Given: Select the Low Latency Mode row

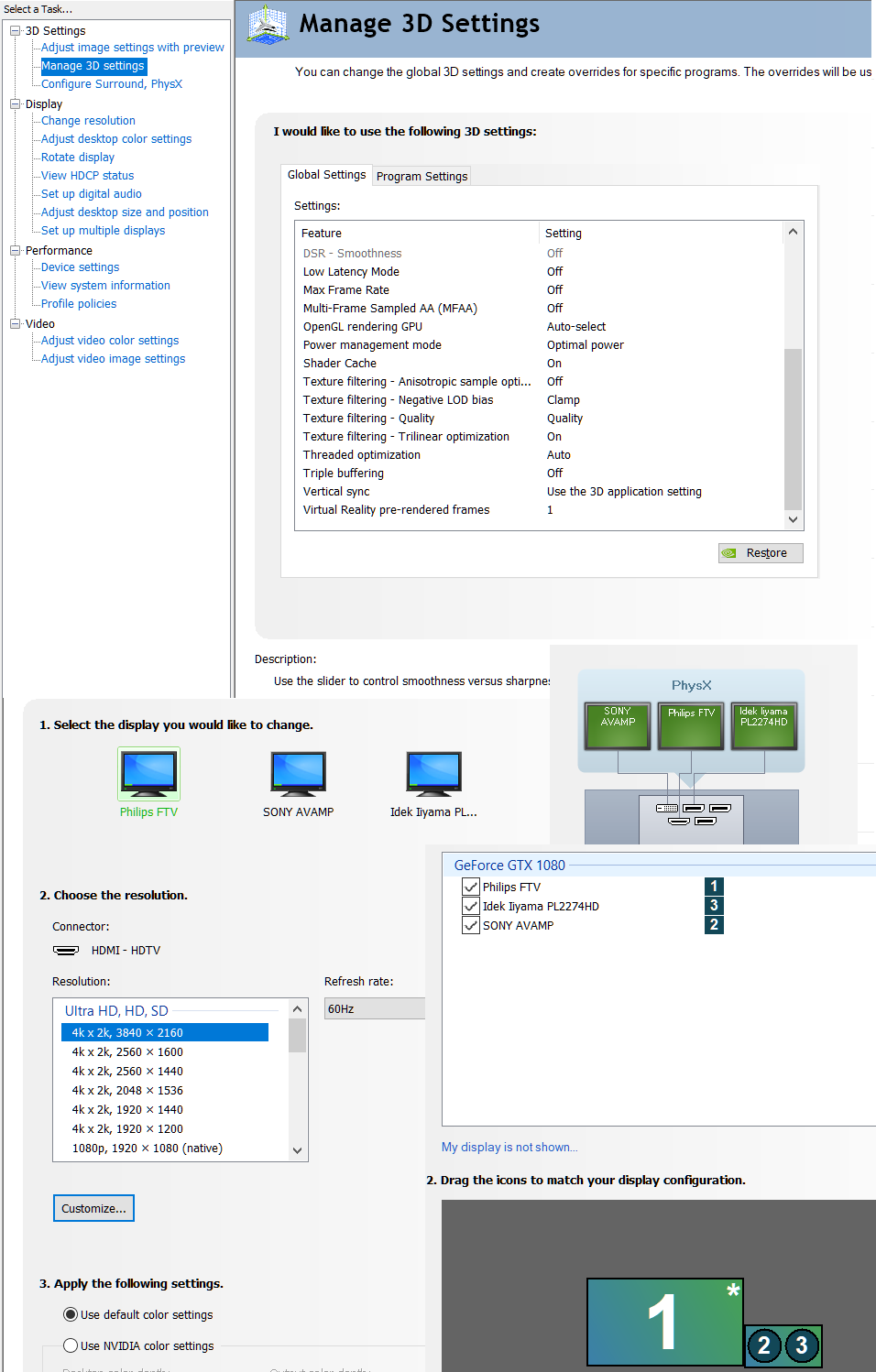Looking at the screenshot, I should click(x=541, y=272).
